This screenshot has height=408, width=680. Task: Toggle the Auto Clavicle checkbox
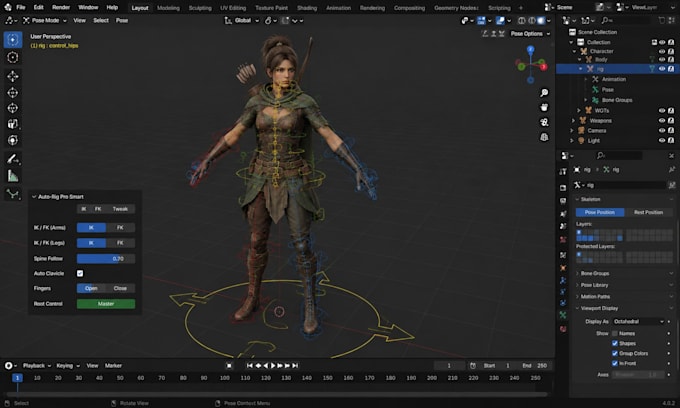80,273
